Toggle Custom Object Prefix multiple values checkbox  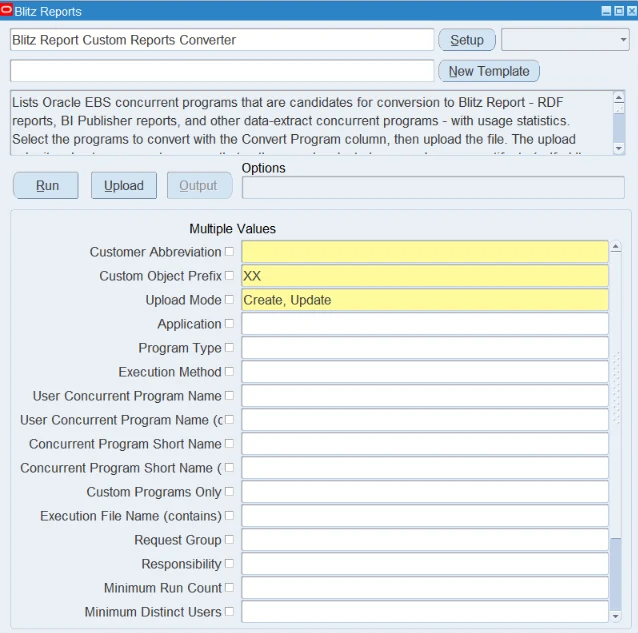click(x=229, y=275)
